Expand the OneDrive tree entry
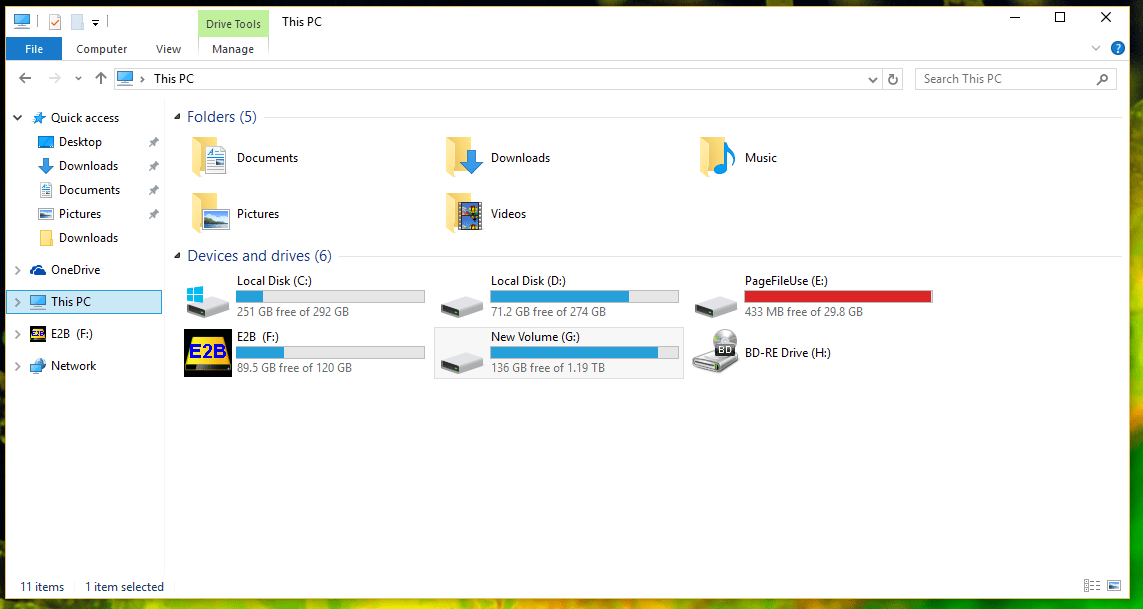Viewport: 1143px width, 609px height. [x=17, y=269]
